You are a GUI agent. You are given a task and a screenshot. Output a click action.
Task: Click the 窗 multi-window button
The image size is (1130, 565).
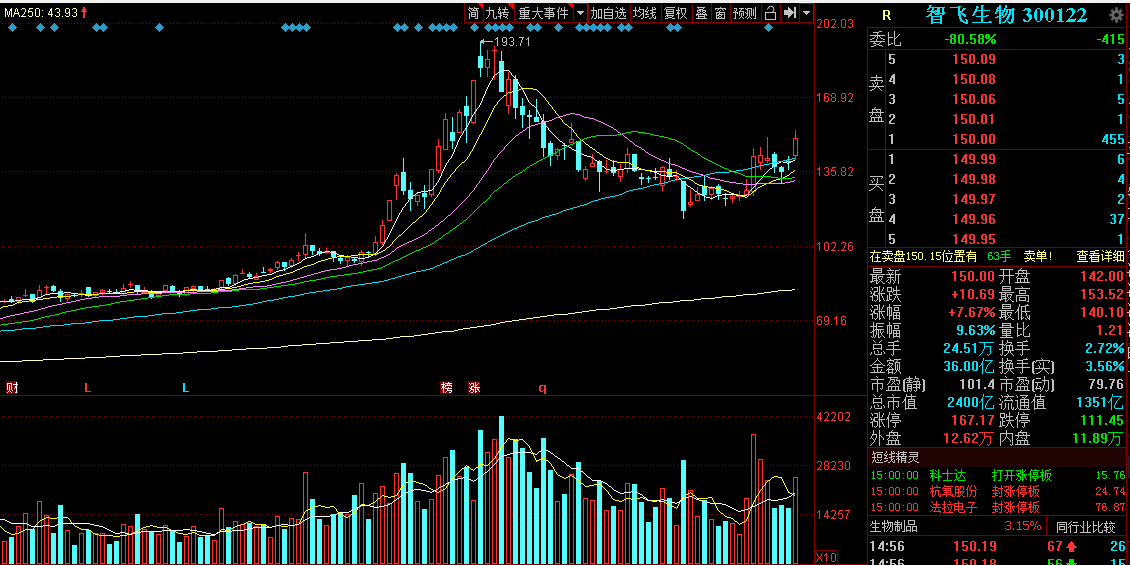tap(721, 12)
